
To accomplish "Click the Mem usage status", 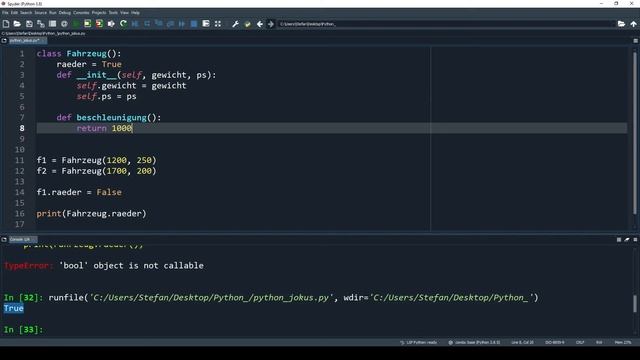I will [623, 342].
